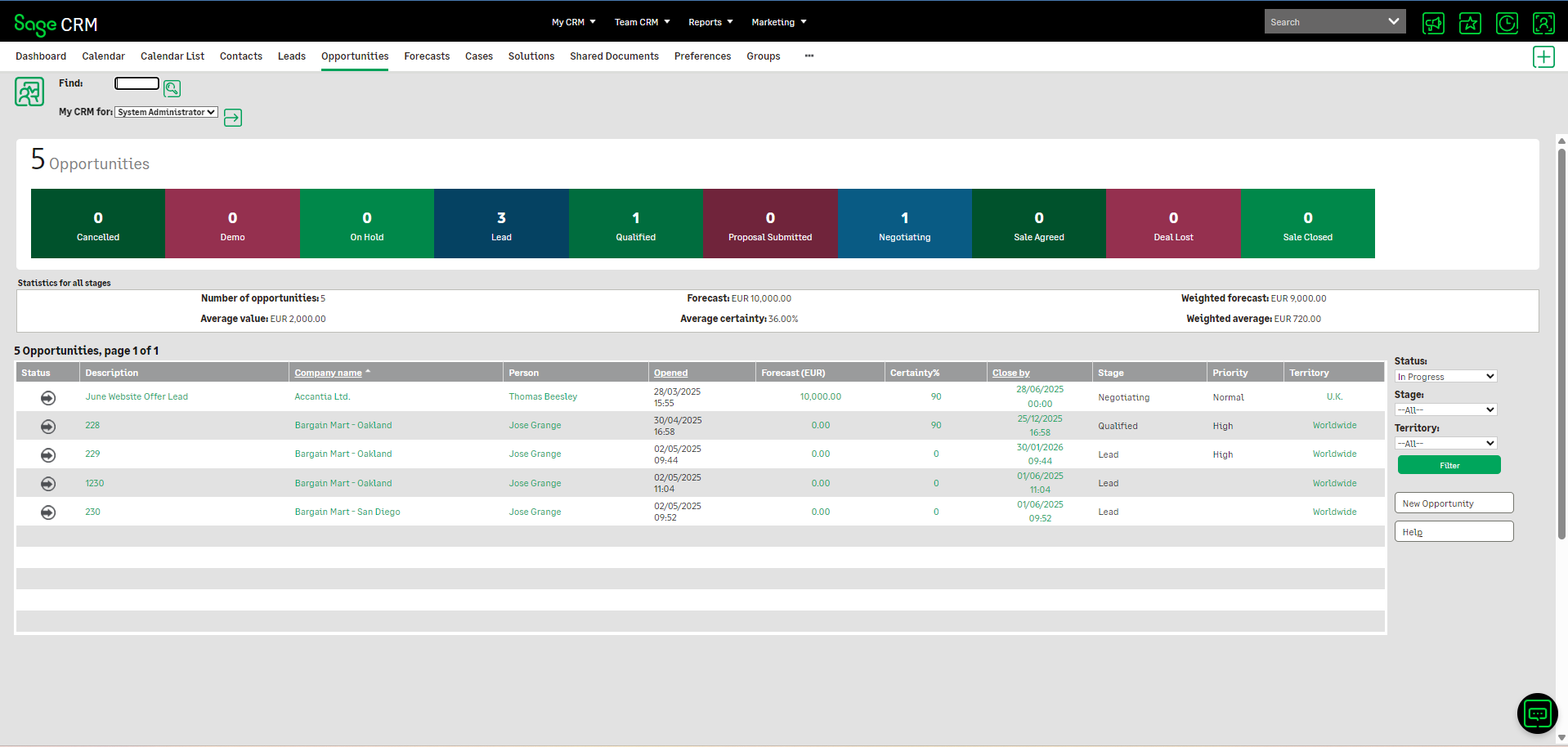This screenshot has height=747, width=1568.
Task: Click the U.K. territory cell
Action: click(x=1334, y=397)
